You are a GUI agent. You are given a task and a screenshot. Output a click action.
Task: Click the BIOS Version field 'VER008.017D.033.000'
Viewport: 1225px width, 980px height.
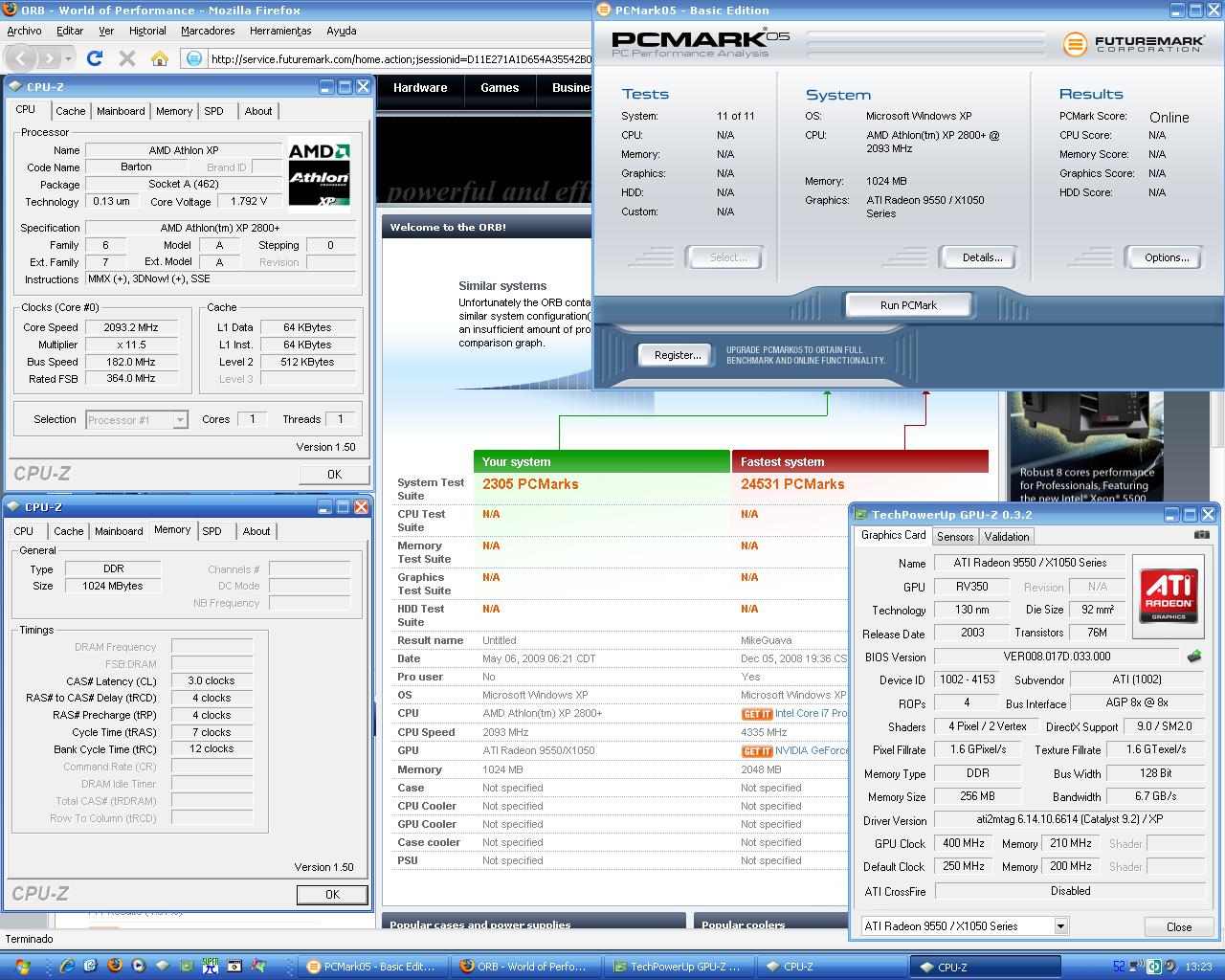coord(1058,657)
